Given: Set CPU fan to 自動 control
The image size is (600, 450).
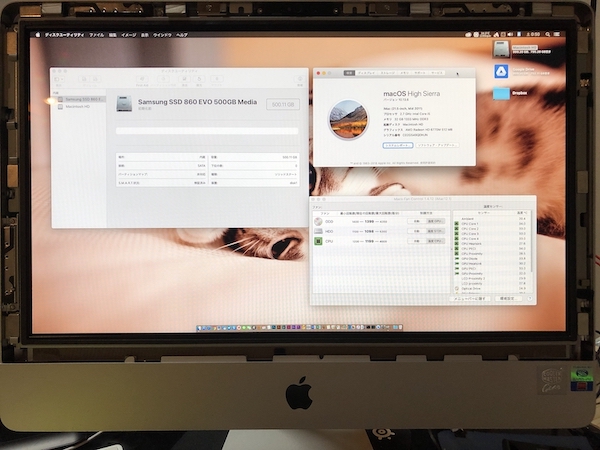Looking at the screenshot, I should point(416,241).
